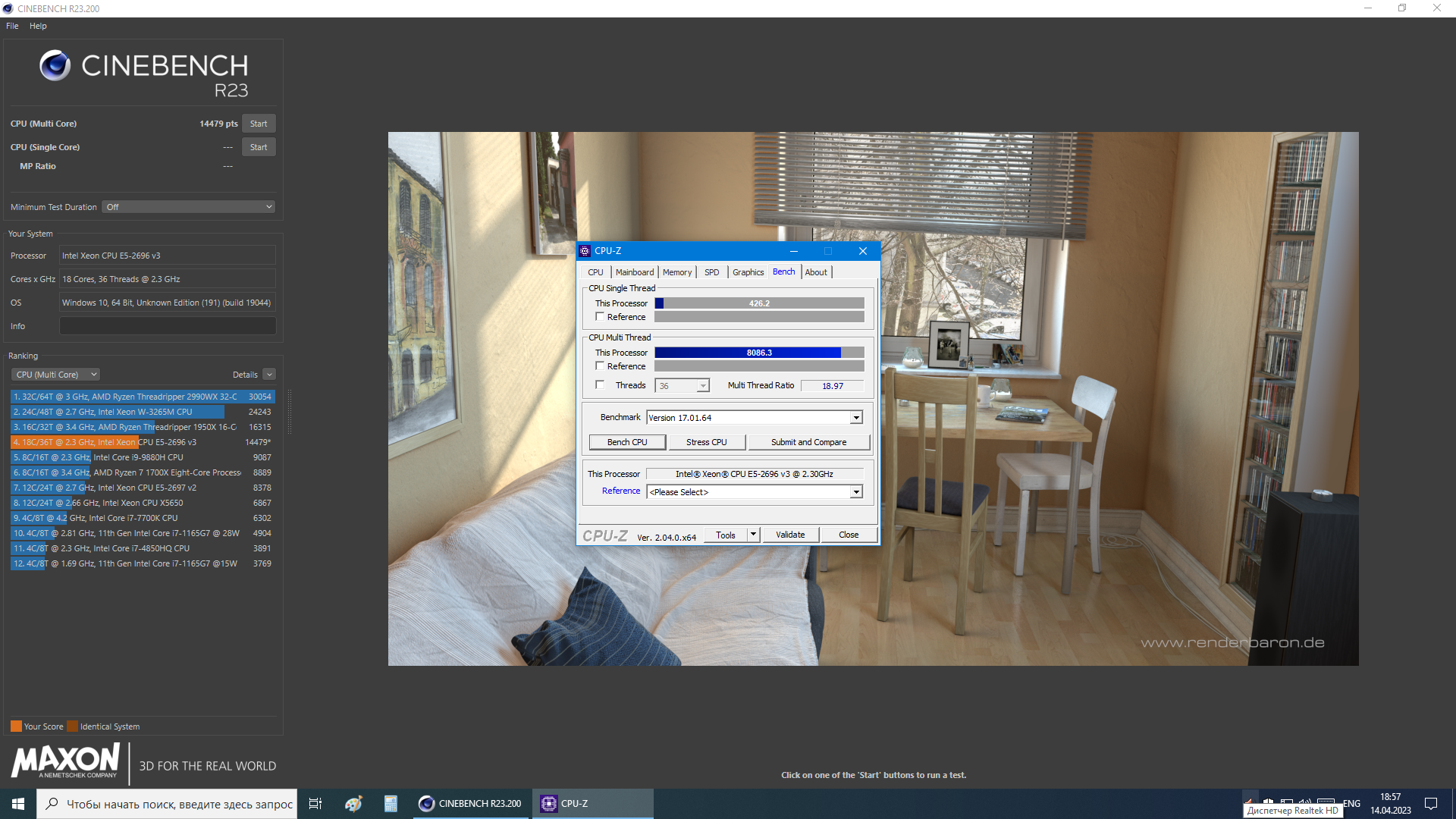Open the CPU (Multi Core) ranking dropdown
The width and height of the screenshot is (1456, 819).
(56, 375)
